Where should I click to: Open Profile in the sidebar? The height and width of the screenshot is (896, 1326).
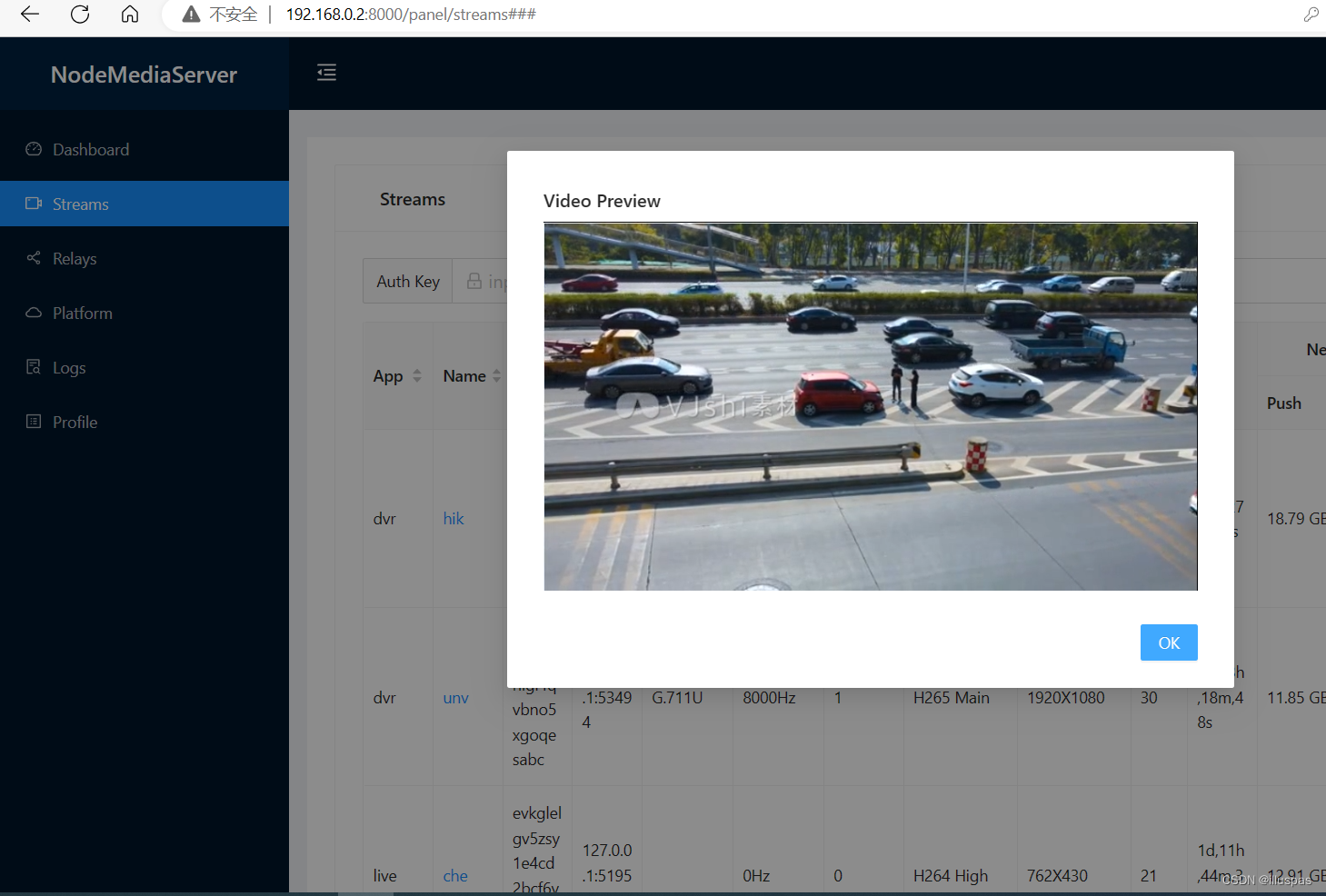pos(145,422)
